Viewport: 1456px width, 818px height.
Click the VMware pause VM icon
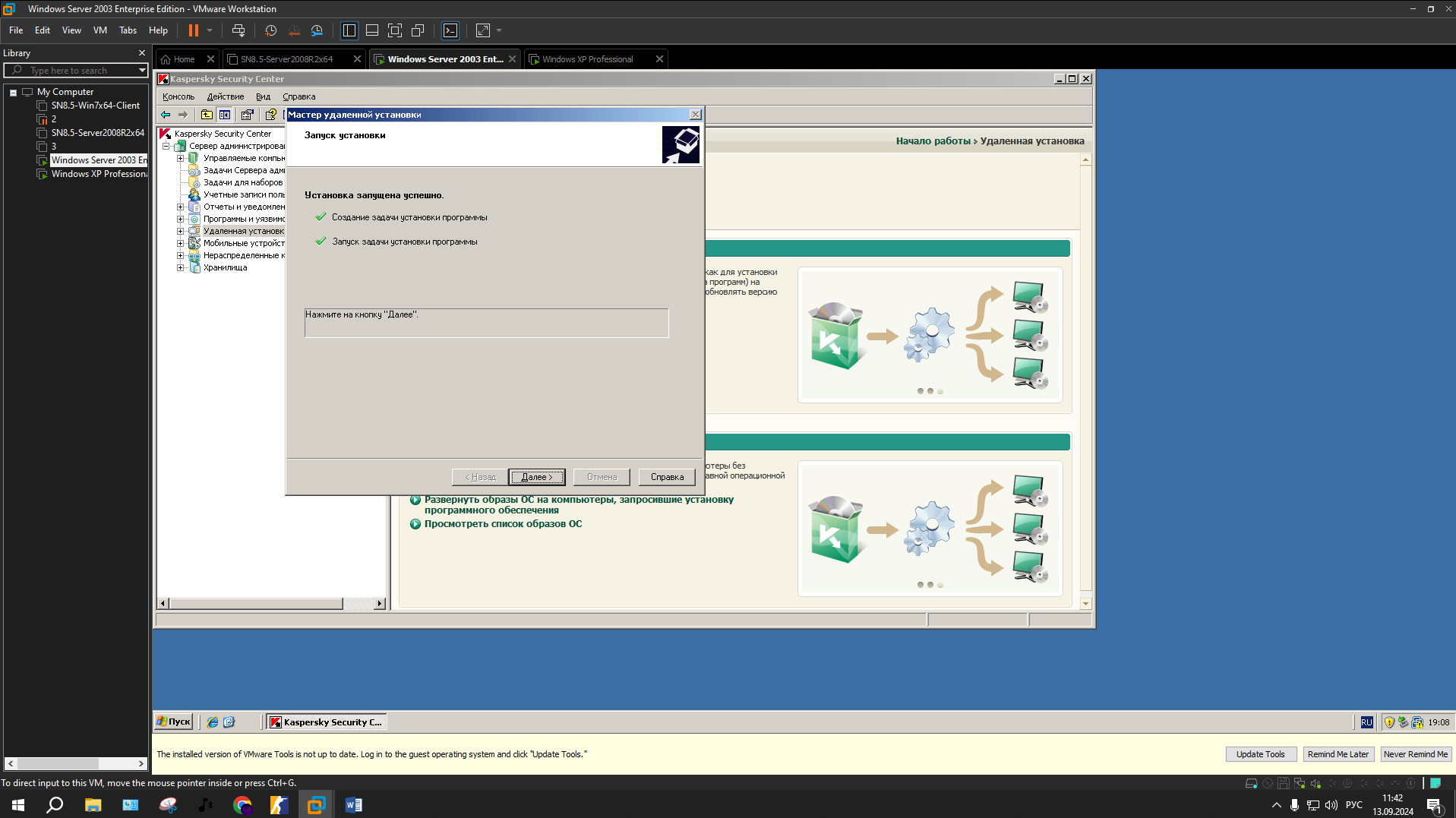point(194,30)
